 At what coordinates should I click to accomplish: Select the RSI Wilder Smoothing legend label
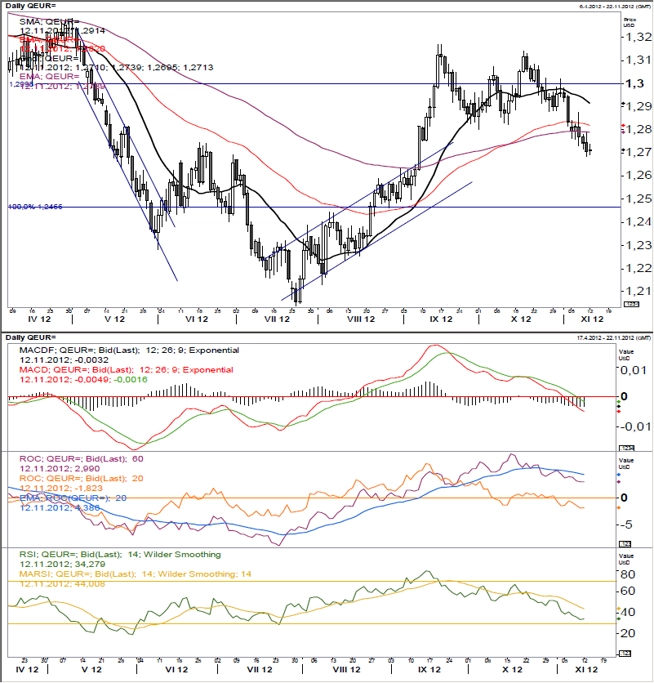pyautogui.click(x=120, y=555)
